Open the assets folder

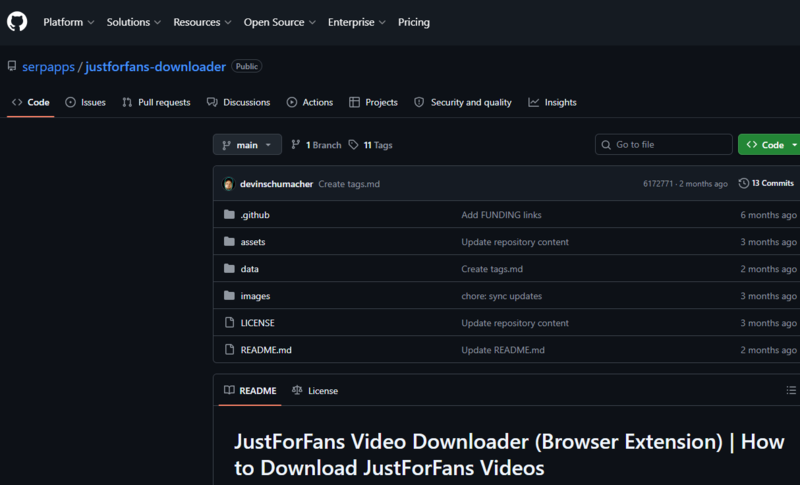tap(253, 242)
